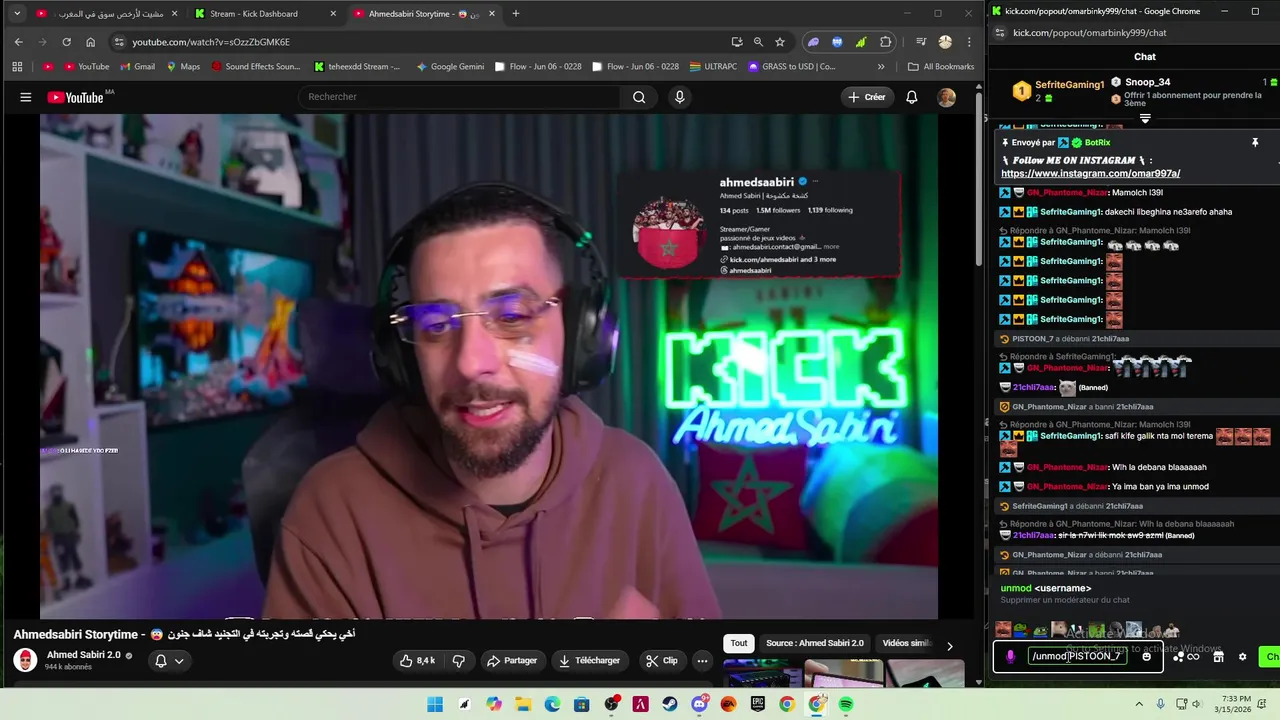The width and height of the screenshot is (1280, 720).
Task: Click the Télécharger button
Action: (590, 661)
